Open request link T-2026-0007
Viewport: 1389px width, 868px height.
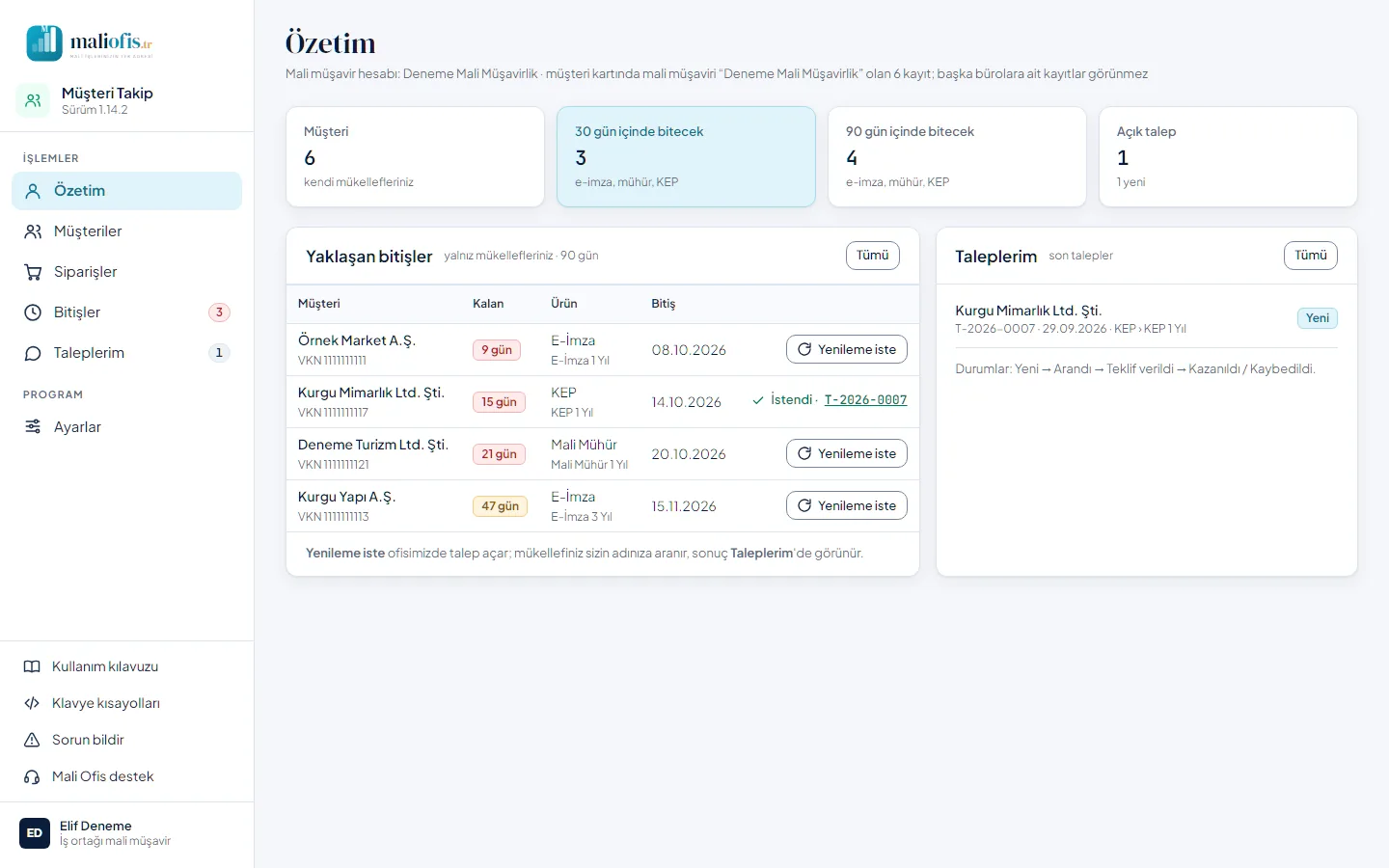[865, 400]
